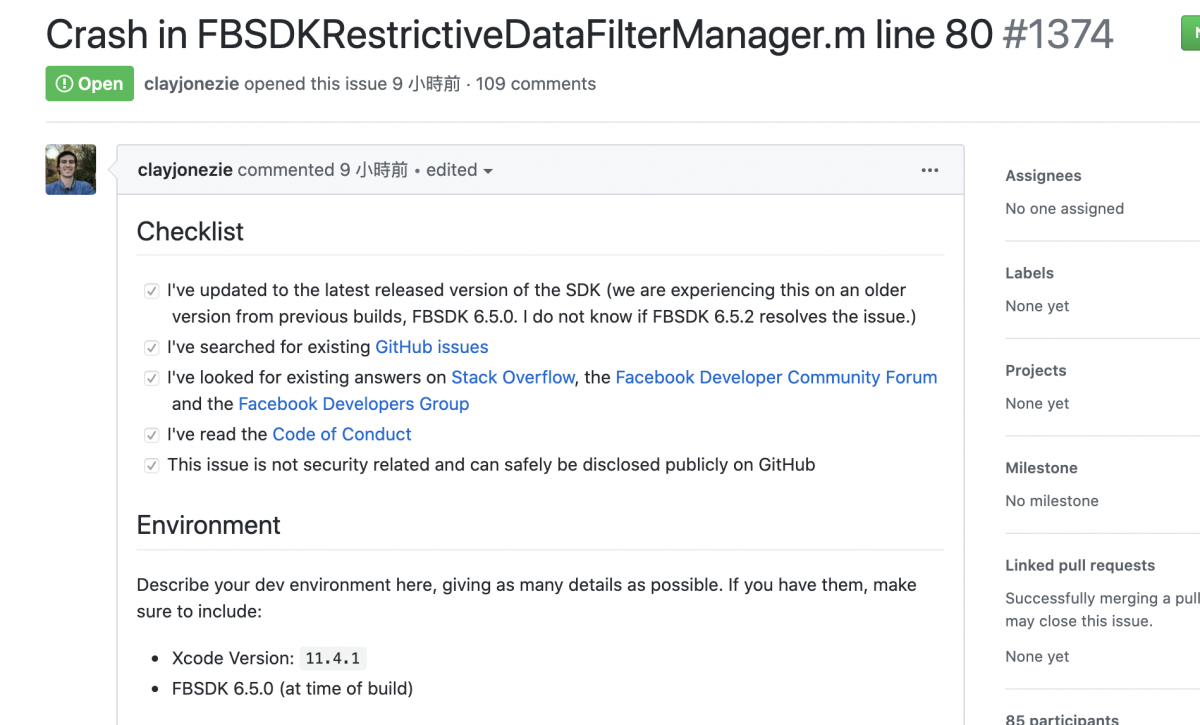Open the Projects sidebar section
Viewport: 1200px width, 725px height.
[x=1035, y=370]
